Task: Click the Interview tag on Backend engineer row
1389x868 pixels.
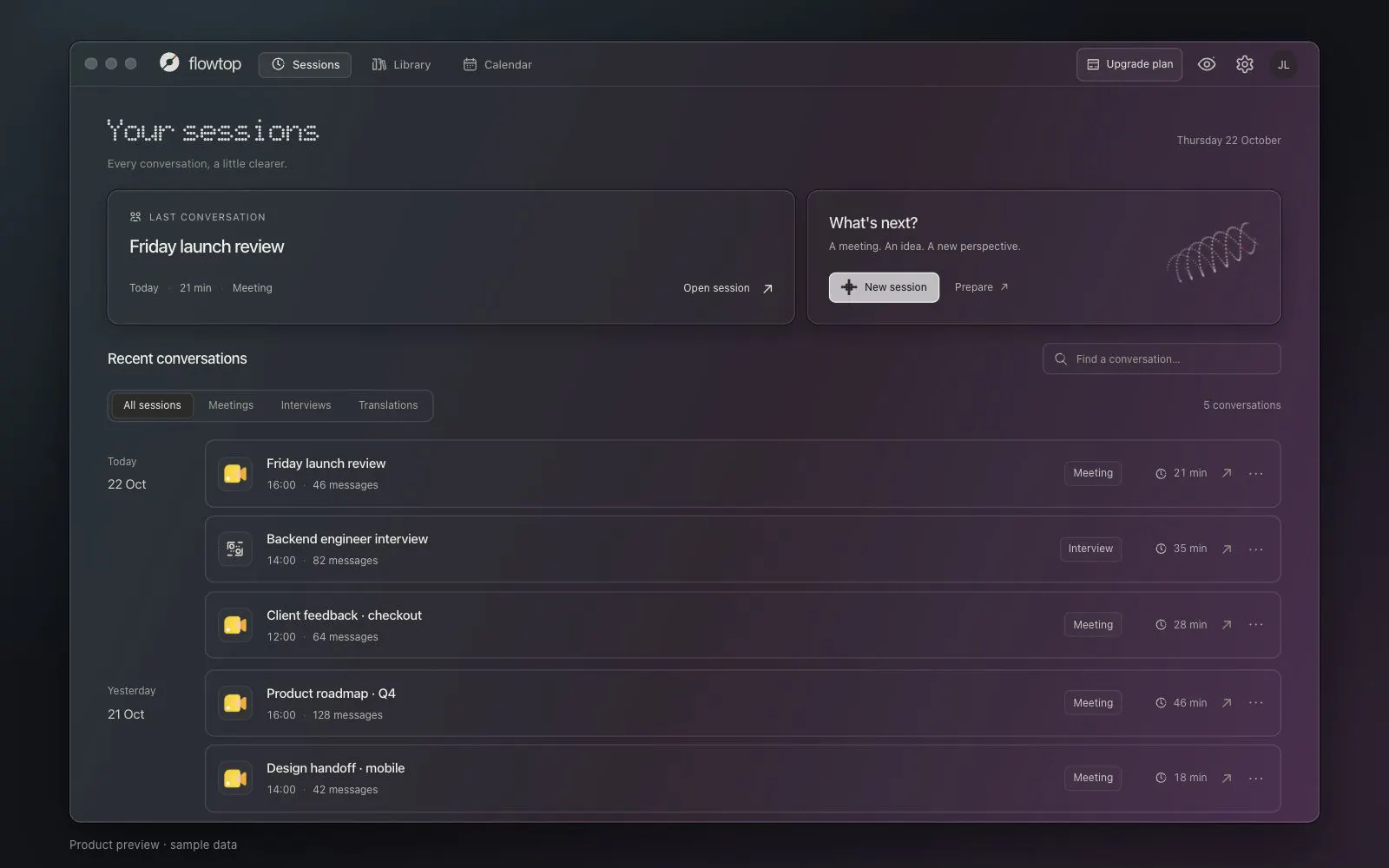Action: point(1090,549)
